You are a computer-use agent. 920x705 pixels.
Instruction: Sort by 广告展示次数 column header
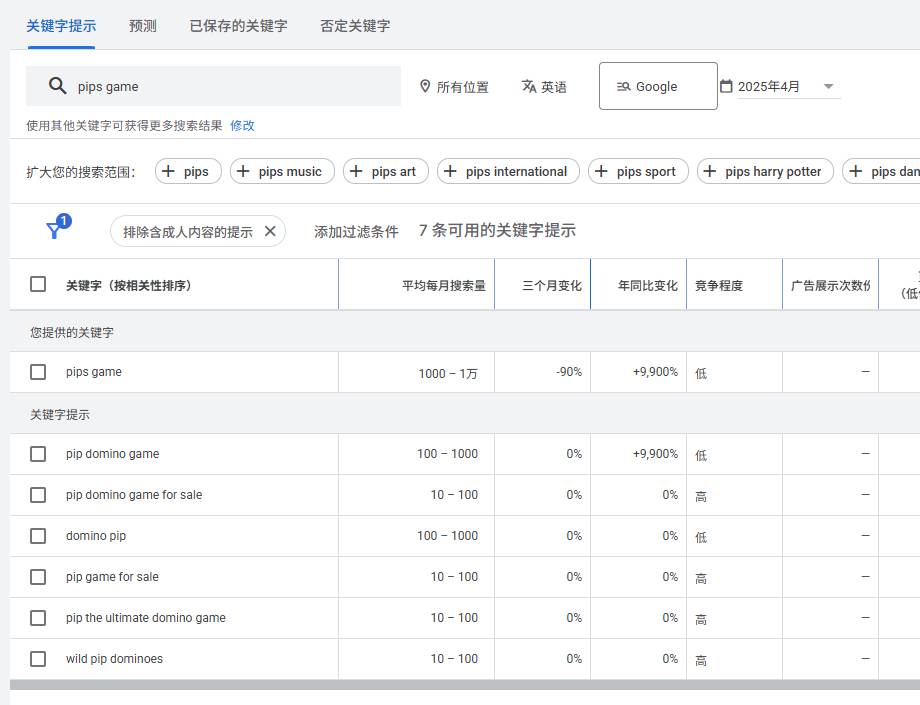[830, 286]
